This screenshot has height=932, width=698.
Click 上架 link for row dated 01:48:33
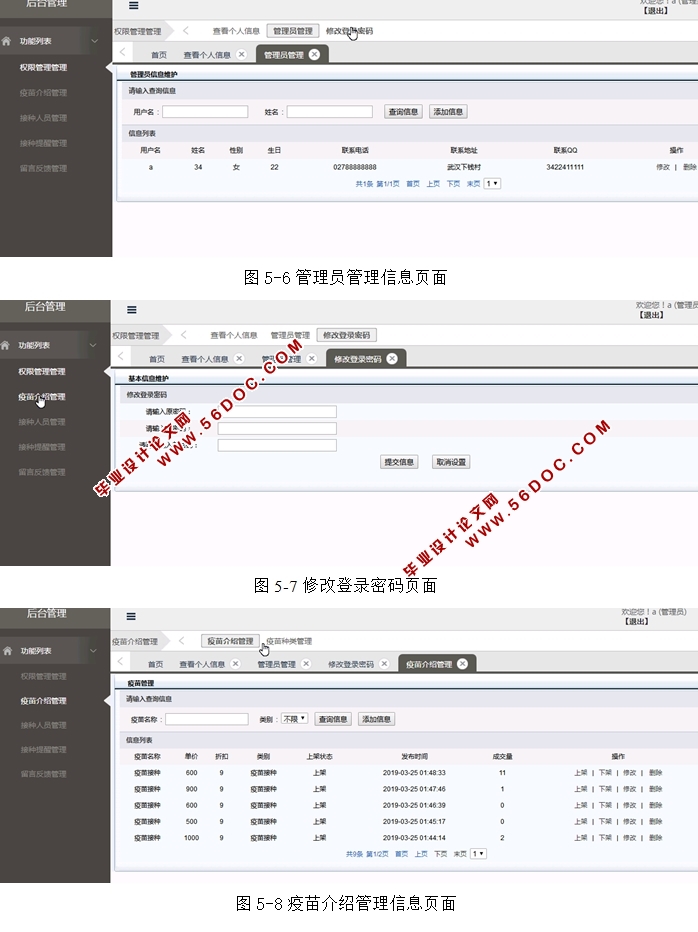581,773
